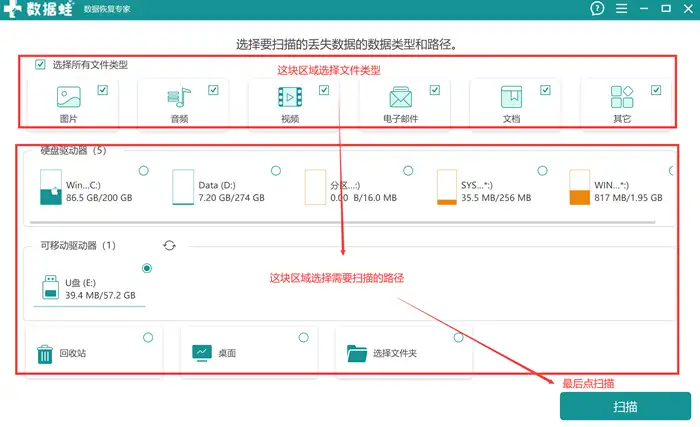Click the 文档 document type icon
The width and height of the screenshot is (700, 427).
511,97
